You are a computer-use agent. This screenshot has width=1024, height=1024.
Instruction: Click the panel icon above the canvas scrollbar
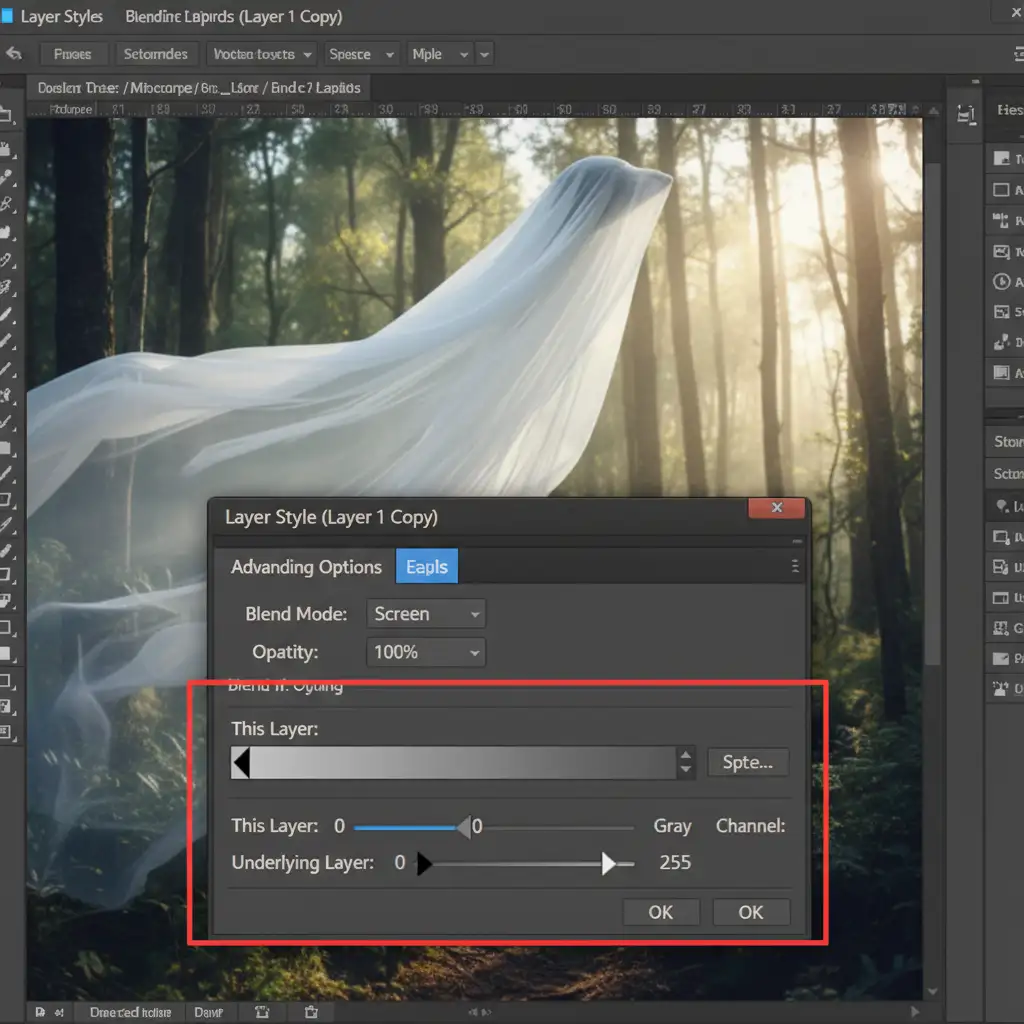pyautogui.click(x=965, y=114)
